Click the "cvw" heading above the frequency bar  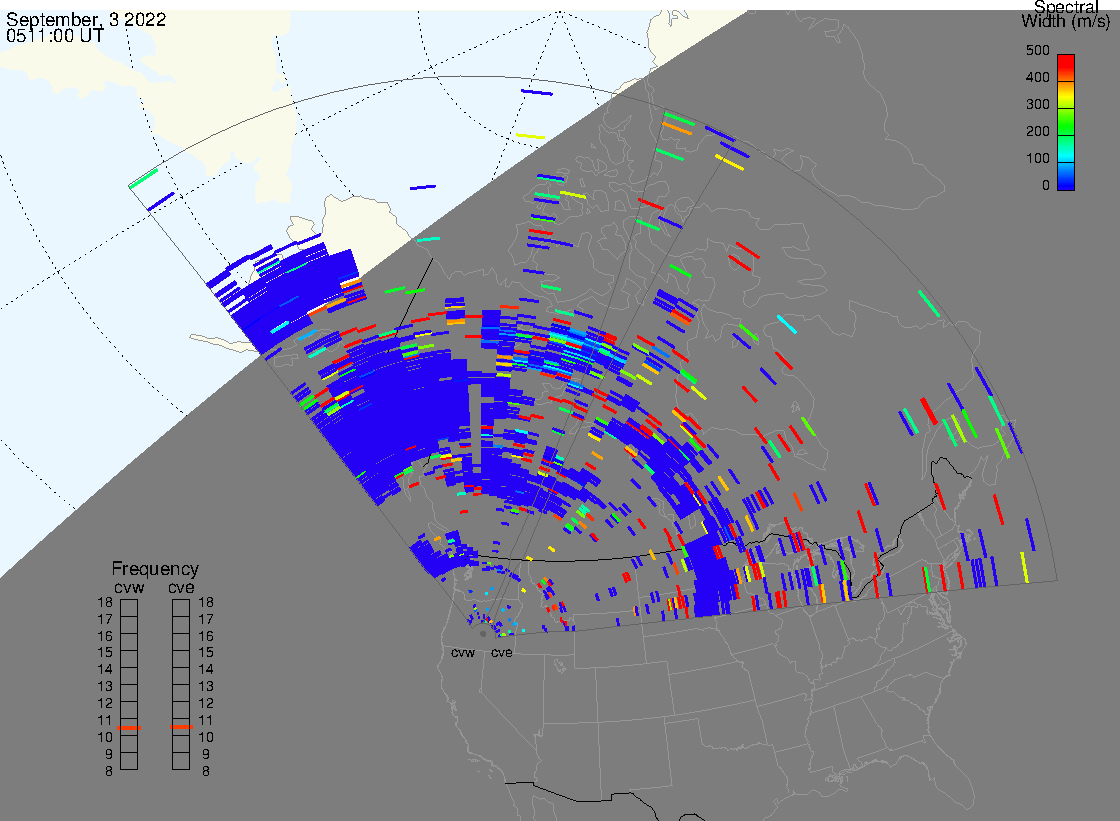tap(129, 587)
